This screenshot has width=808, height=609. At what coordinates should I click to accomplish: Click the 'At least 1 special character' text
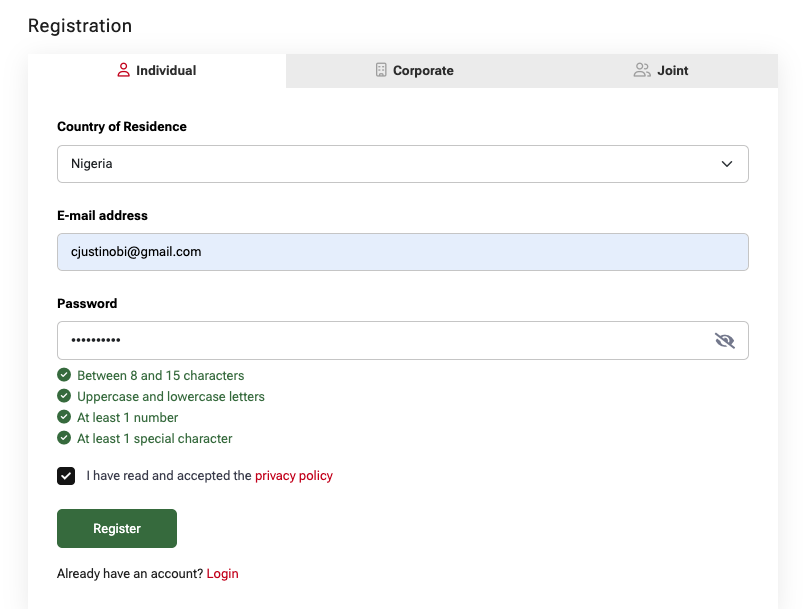click(x=155, y=438)
